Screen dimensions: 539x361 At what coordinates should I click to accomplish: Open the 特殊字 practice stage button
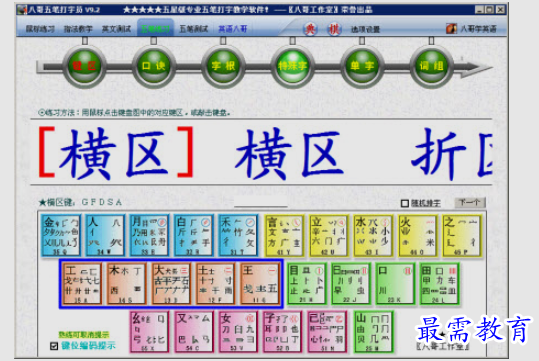tap(293, 66)
